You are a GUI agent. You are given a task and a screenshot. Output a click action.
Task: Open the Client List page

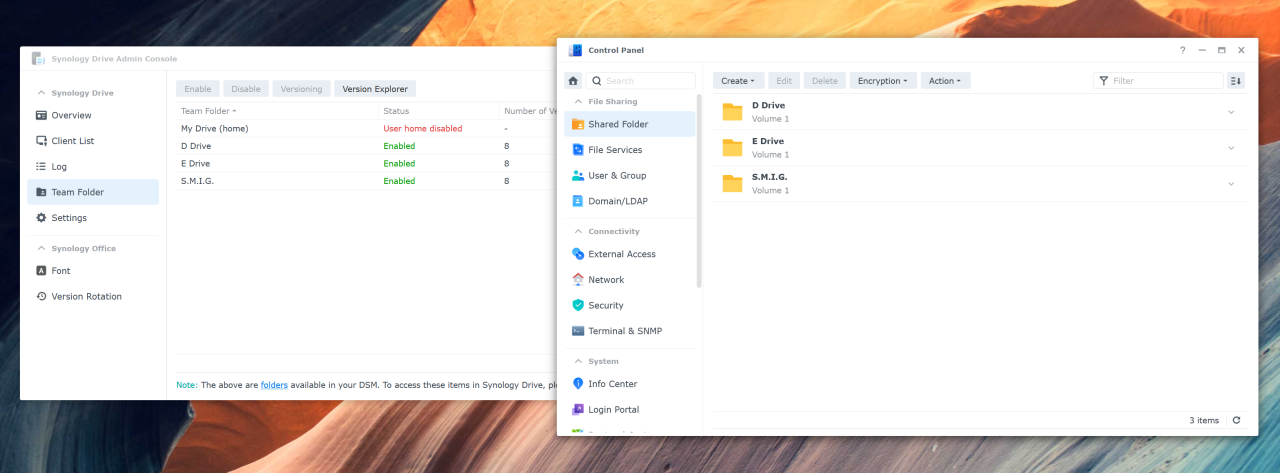tap(72, 141)
